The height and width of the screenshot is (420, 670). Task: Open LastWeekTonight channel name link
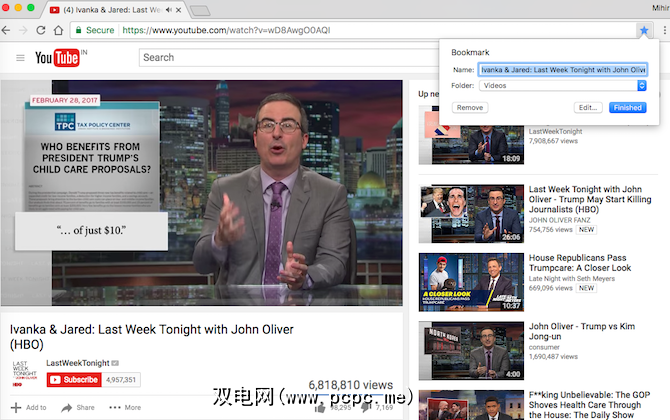tap(78, 363)
